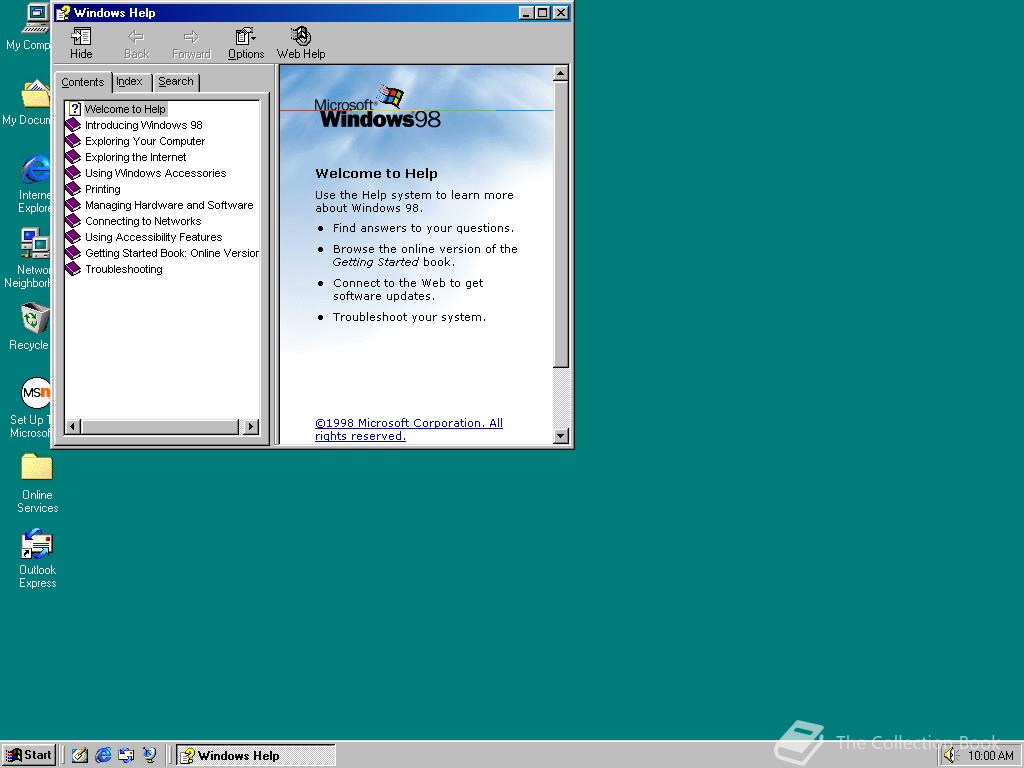This screenshot has width=1024, height=768.
Task: Expand the Exploring the Internet topic
Action: pyautogui.click(x=135, y=157)
